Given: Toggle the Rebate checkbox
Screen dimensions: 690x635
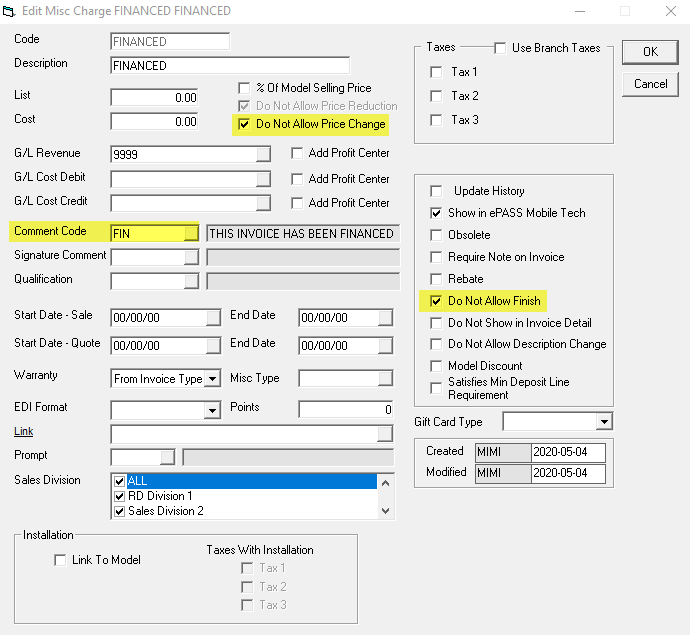Looking at the screenshot, I should (436, 279).
